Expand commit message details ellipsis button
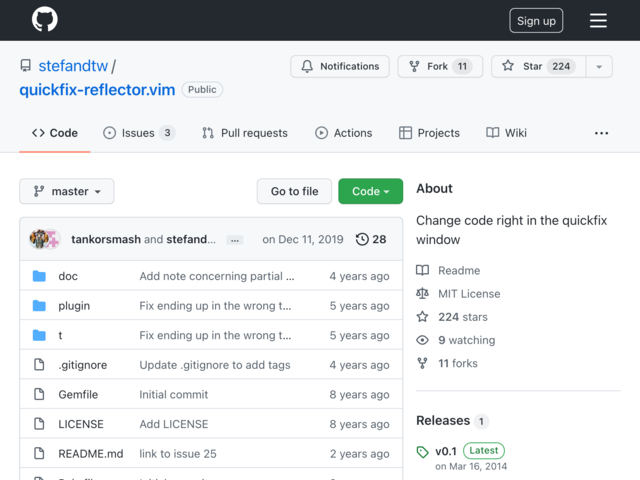Screen dimensions: 640x480 [235, 240]
